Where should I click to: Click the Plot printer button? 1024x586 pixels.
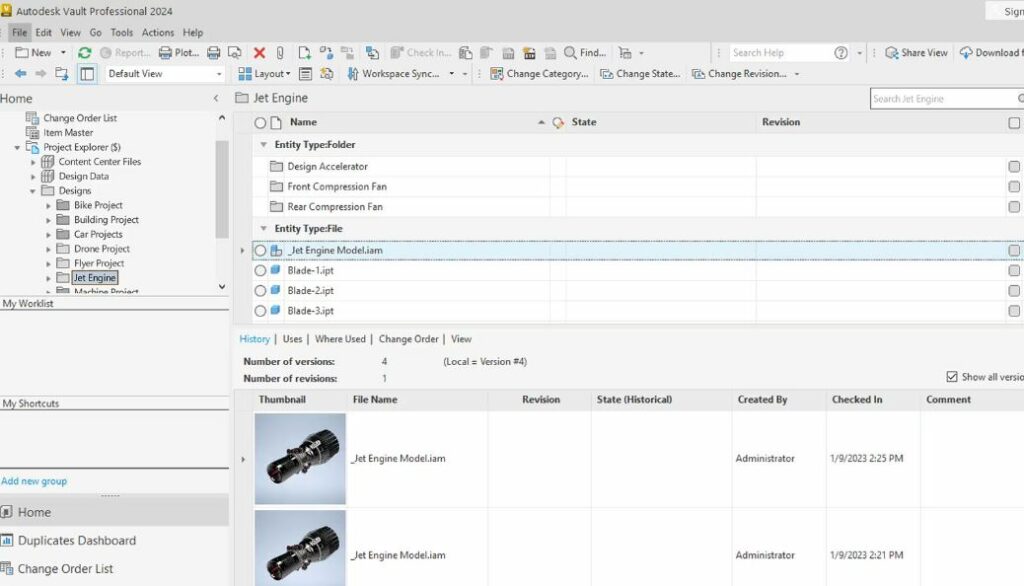click(x=178, y=53)
